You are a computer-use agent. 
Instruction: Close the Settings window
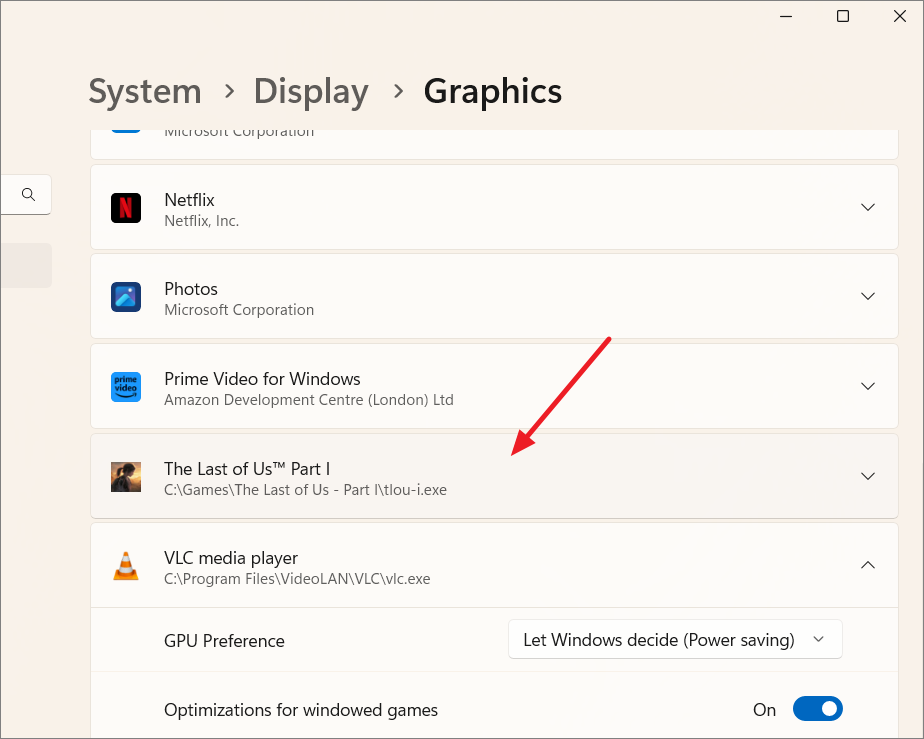pos(899,17)
